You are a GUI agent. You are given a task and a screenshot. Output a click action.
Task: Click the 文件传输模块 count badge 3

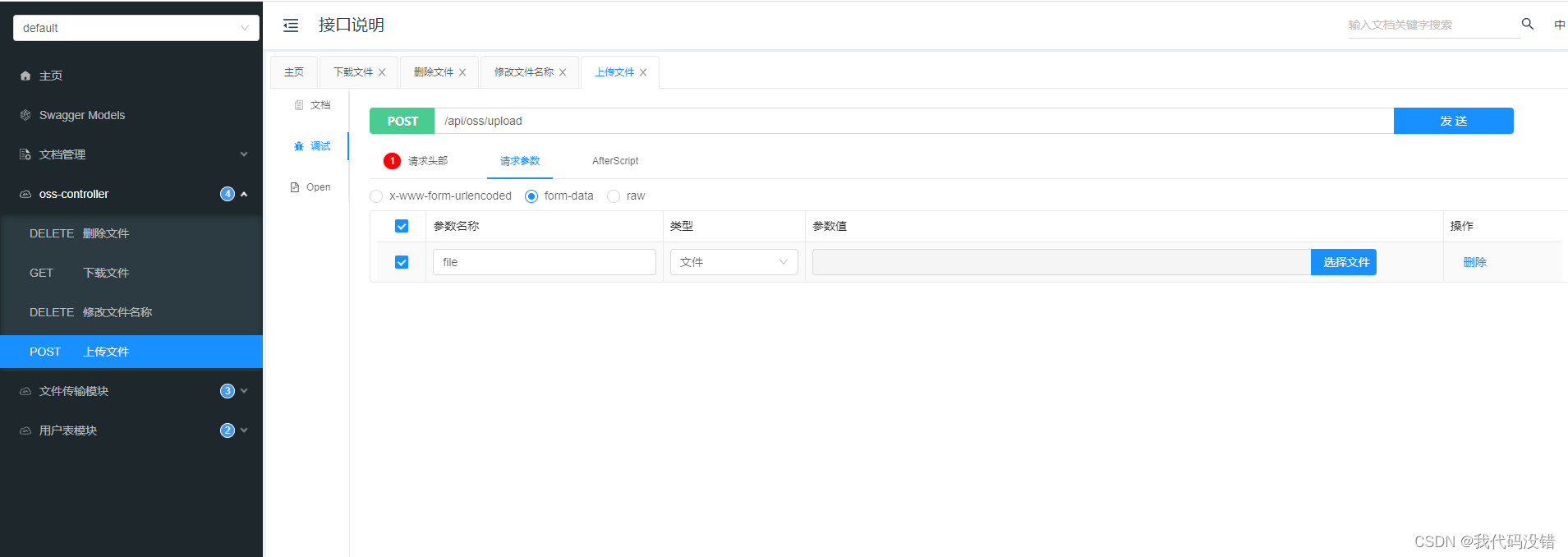228,391
